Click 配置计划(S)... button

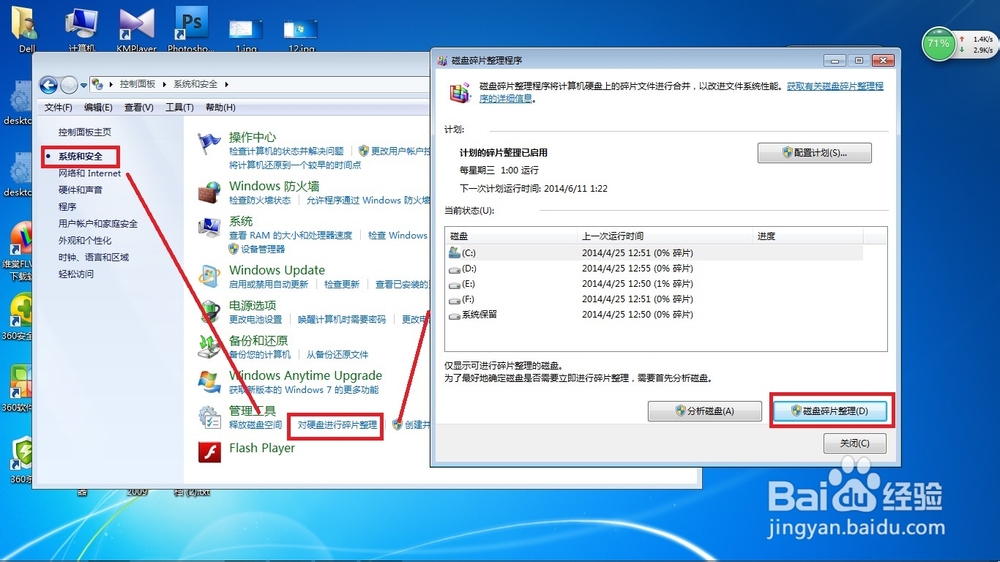[814, 152]
